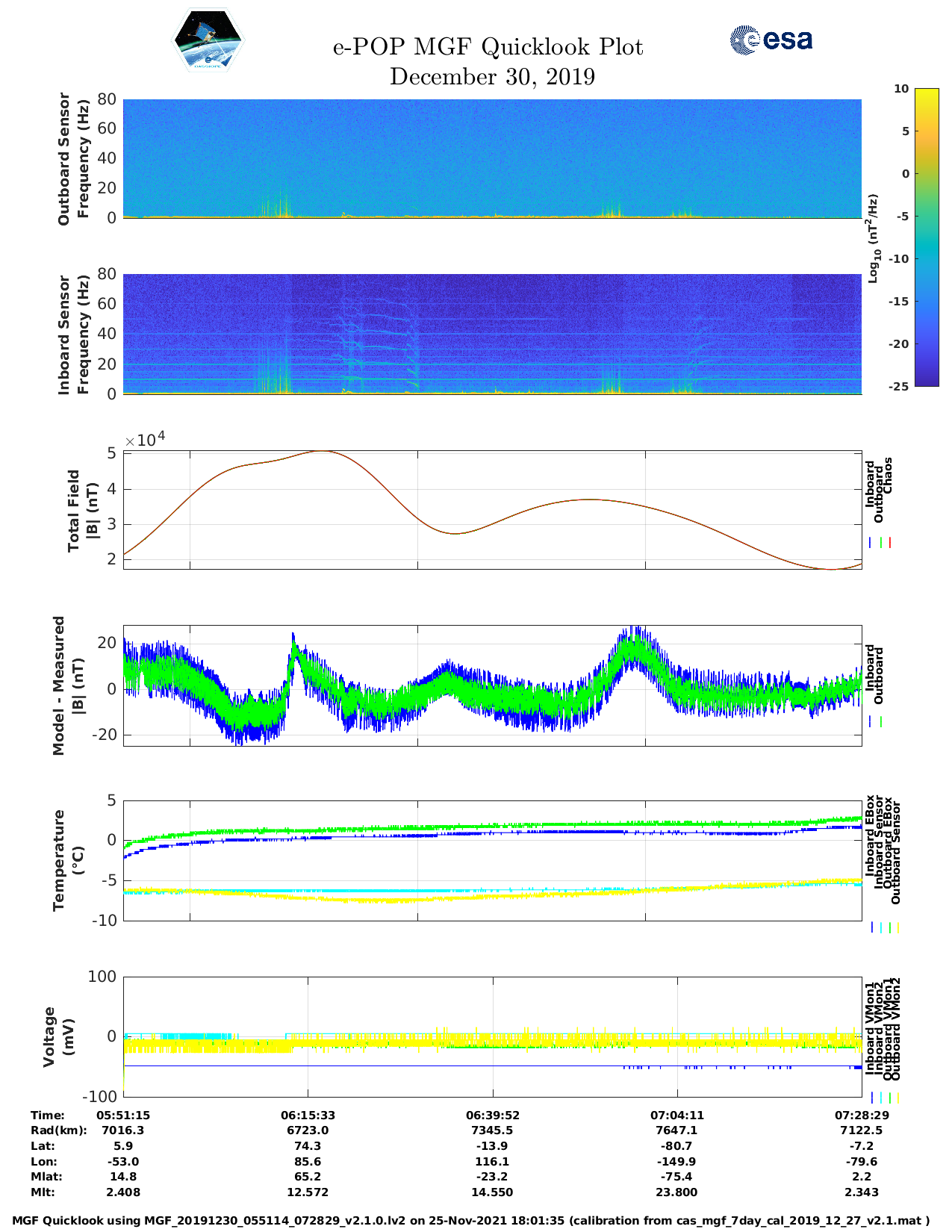The image size is (952, 1232).
Task: Click the December 30, 2019 date heading
Action: coord(492,77)
